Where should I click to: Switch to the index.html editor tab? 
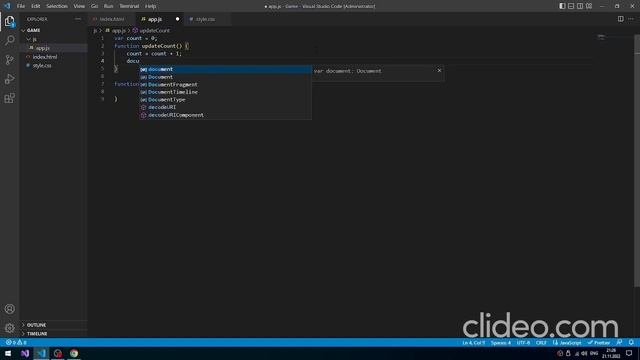pyautogui.click(x=112, y=19)
